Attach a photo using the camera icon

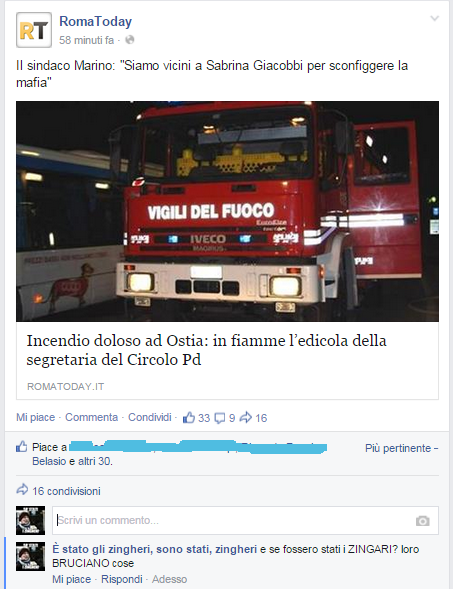point(423,521)
